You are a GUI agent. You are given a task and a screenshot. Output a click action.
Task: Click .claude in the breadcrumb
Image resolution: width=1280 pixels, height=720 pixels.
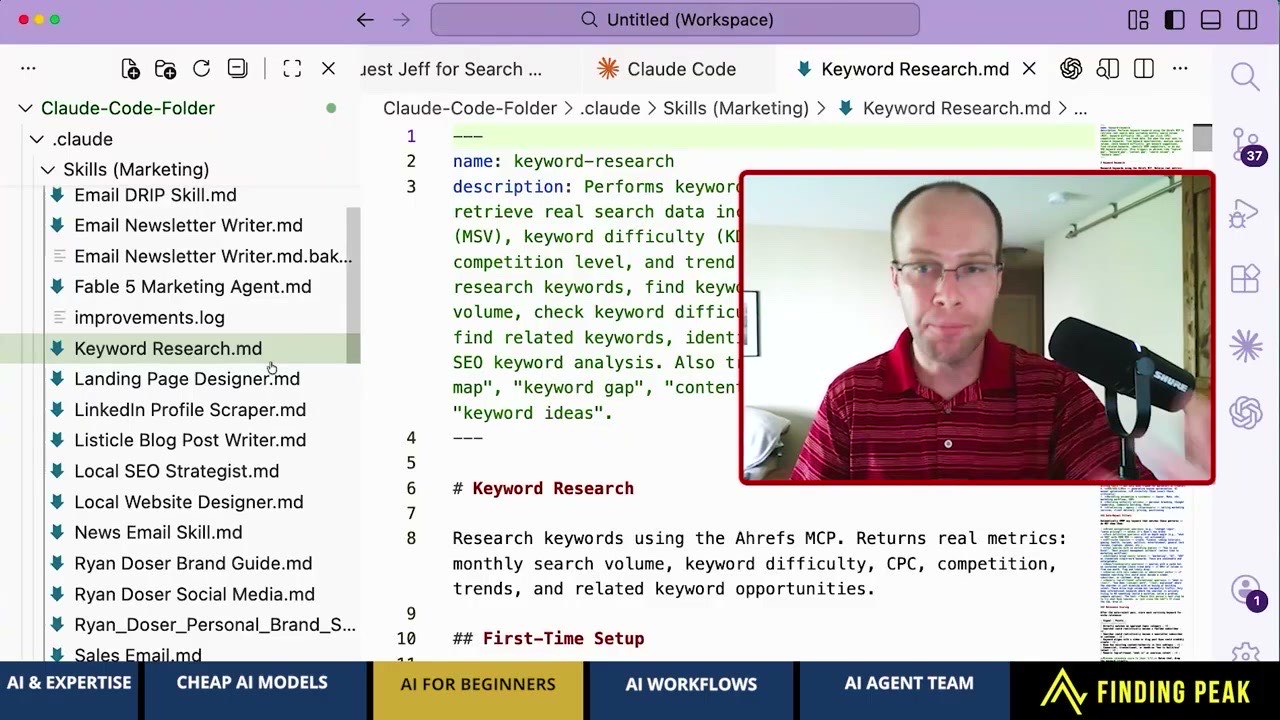(x=610, y=108)
